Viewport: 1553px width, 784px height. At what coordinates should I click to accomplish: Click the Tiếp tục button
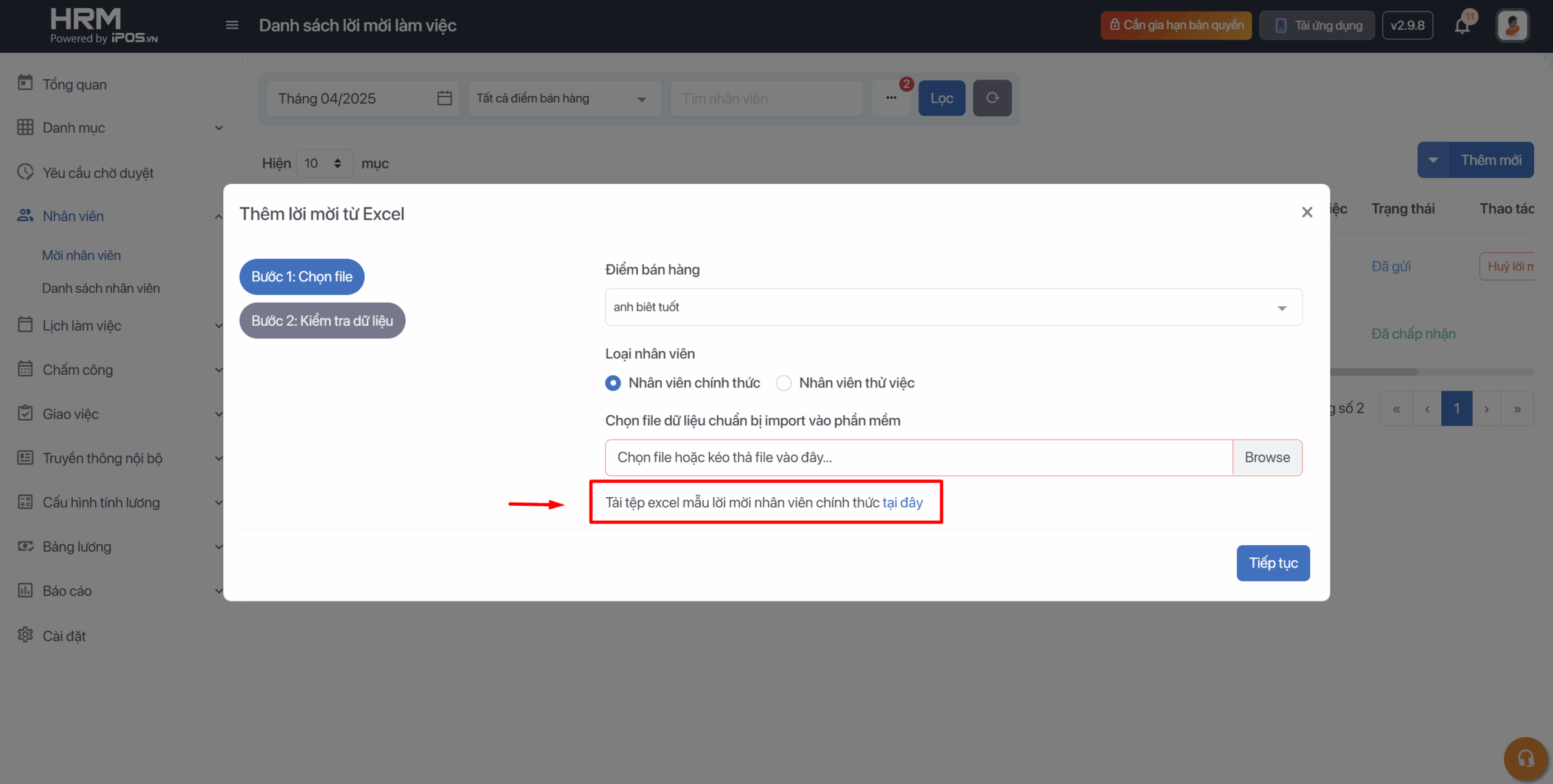(1273, 563)
